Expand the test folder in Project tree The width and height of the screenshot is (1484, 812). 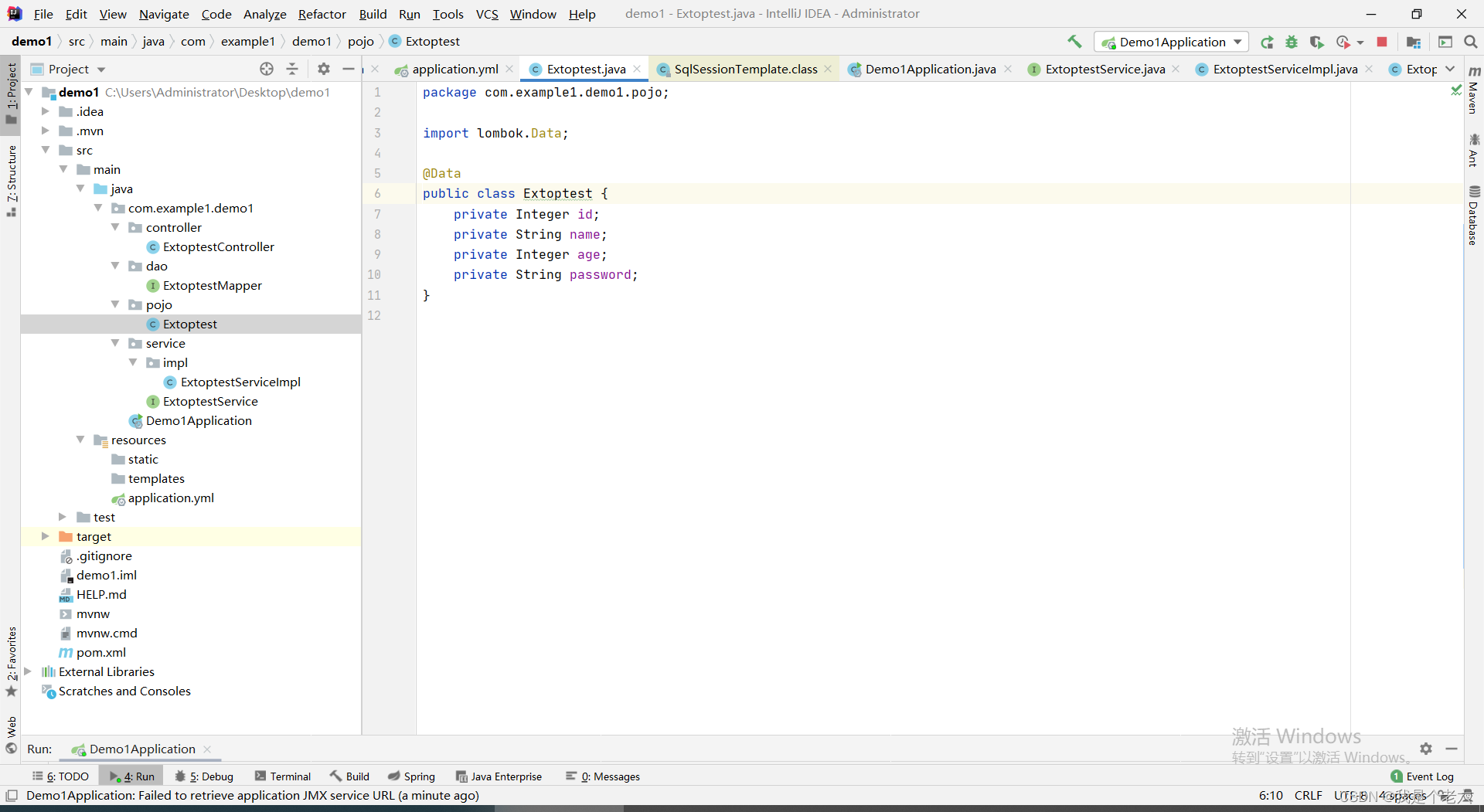click(x=63, y=517)
